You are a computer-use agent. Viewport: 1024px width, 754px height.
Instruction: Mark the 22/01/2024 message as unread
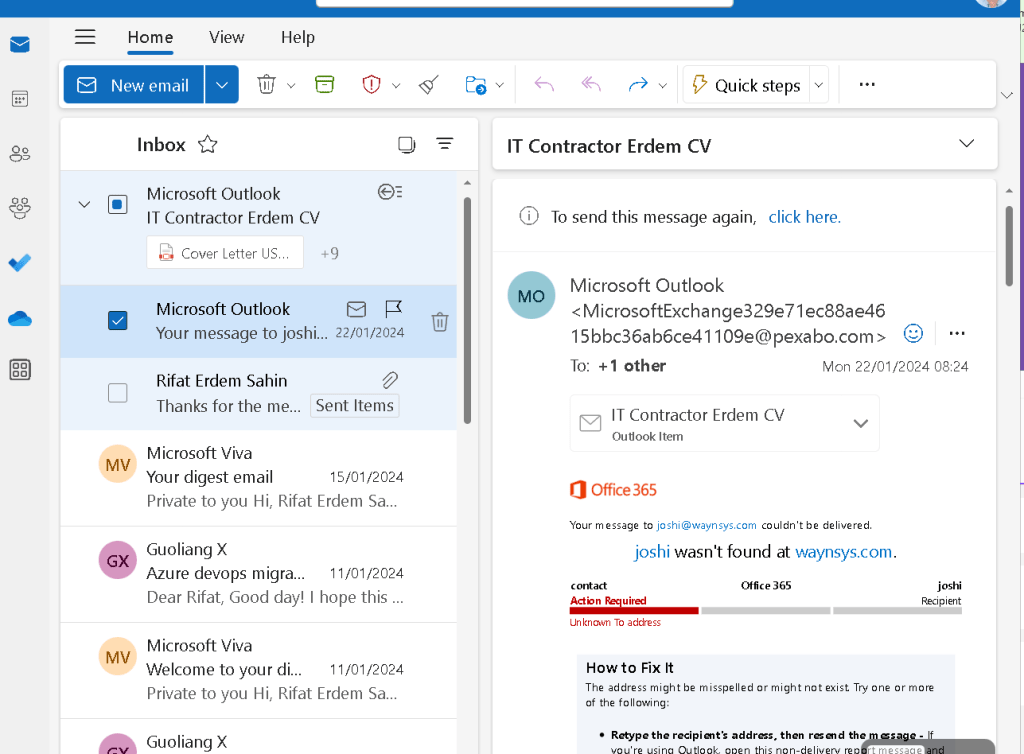(x=356, y=309)
